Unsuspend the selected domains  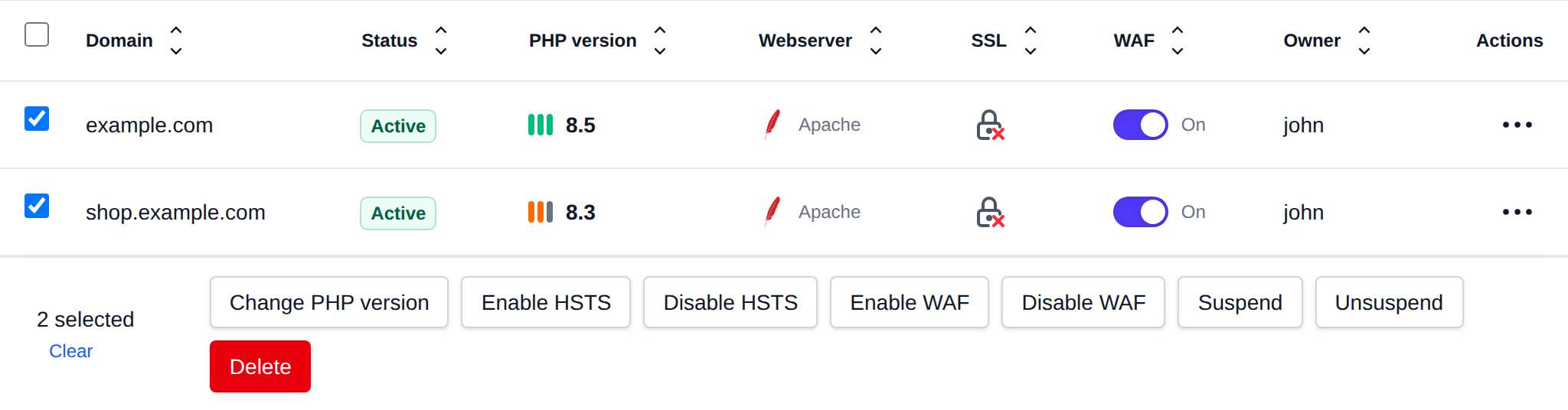point(1390,302)
